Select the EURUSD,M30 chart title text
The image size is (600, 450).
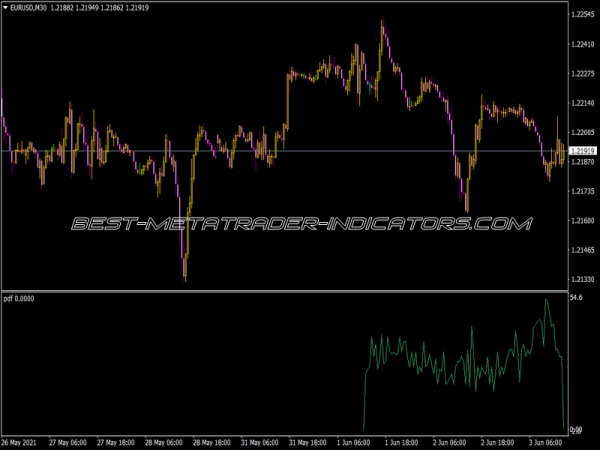point(28,8)
